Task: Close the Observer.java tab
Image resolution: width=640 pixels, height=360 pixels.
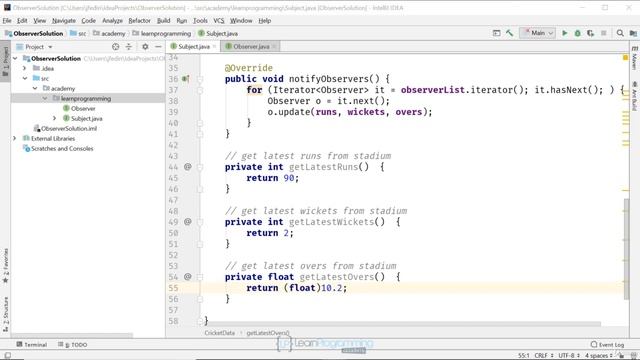Action: [274, 47]
